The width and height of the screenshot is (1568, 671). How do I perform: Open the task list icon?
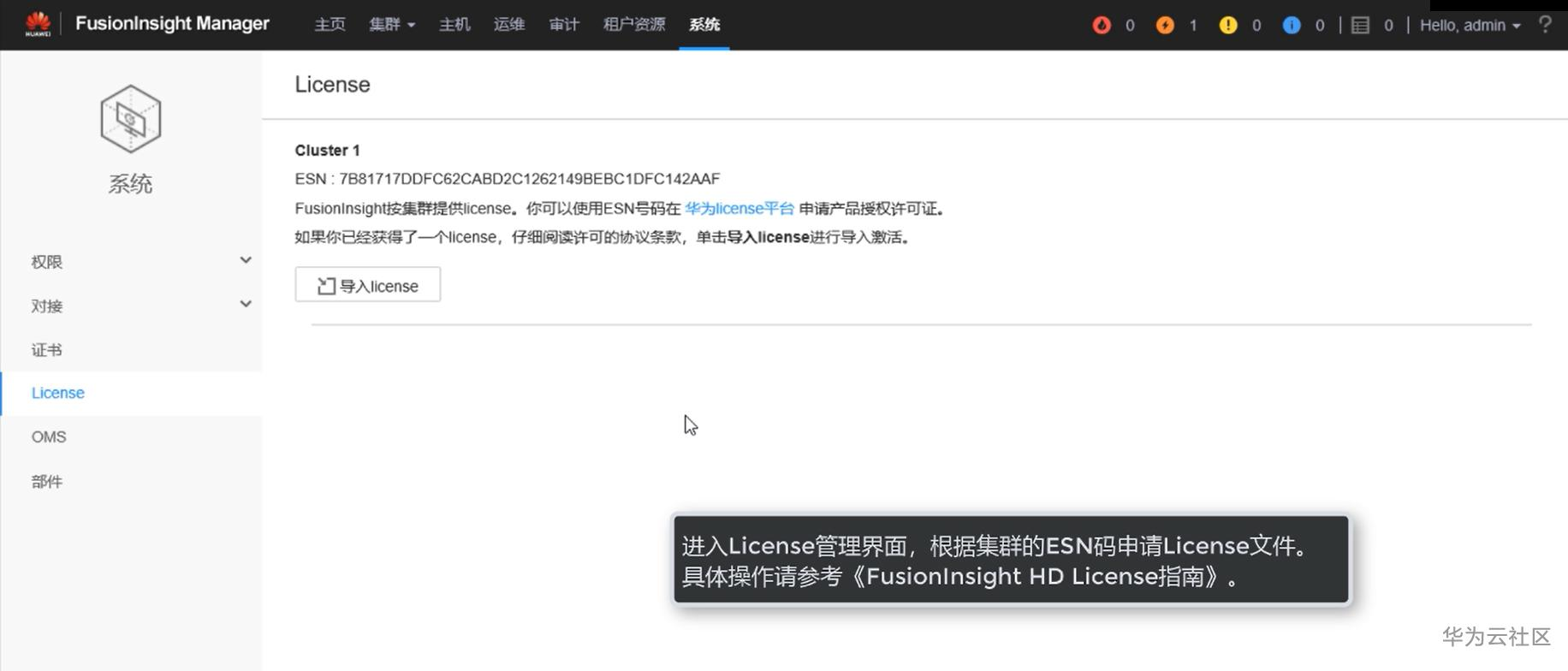(1360, 25)
